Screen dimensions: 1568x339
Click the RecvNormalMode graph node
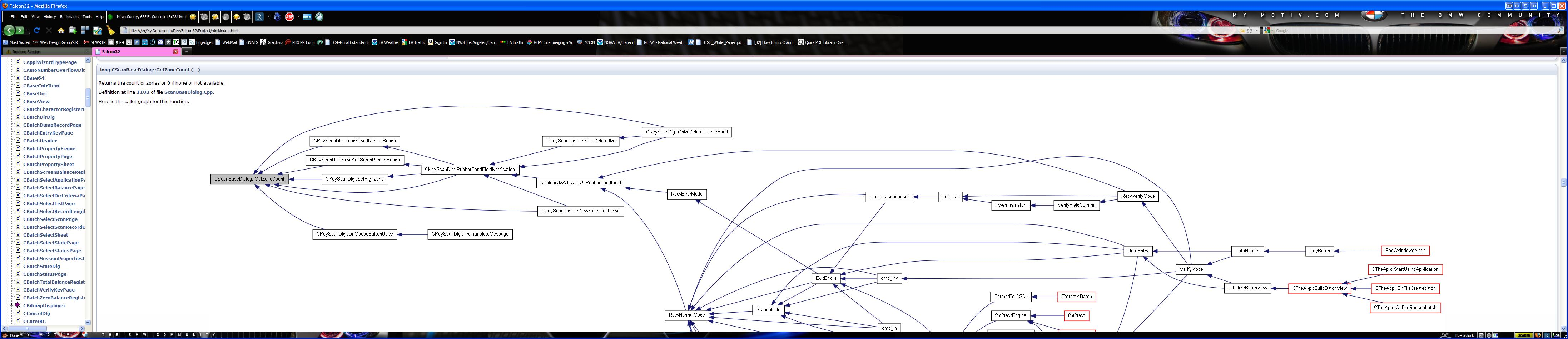pos(686,315)
